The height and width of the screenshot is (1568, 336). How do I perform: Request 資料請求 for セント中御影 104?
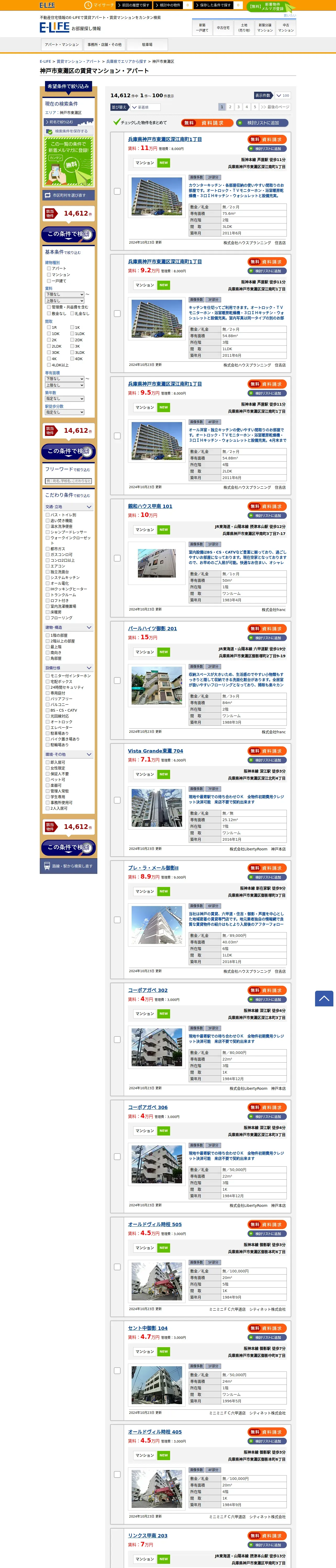click(x=267, y=1328)
